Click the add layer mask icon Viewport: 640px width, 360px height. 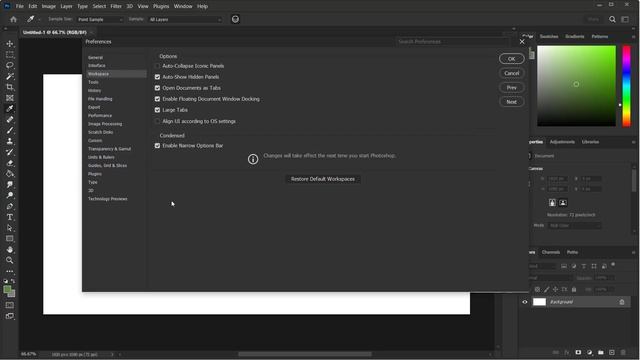pyautogui.click(x=578, y=352)
